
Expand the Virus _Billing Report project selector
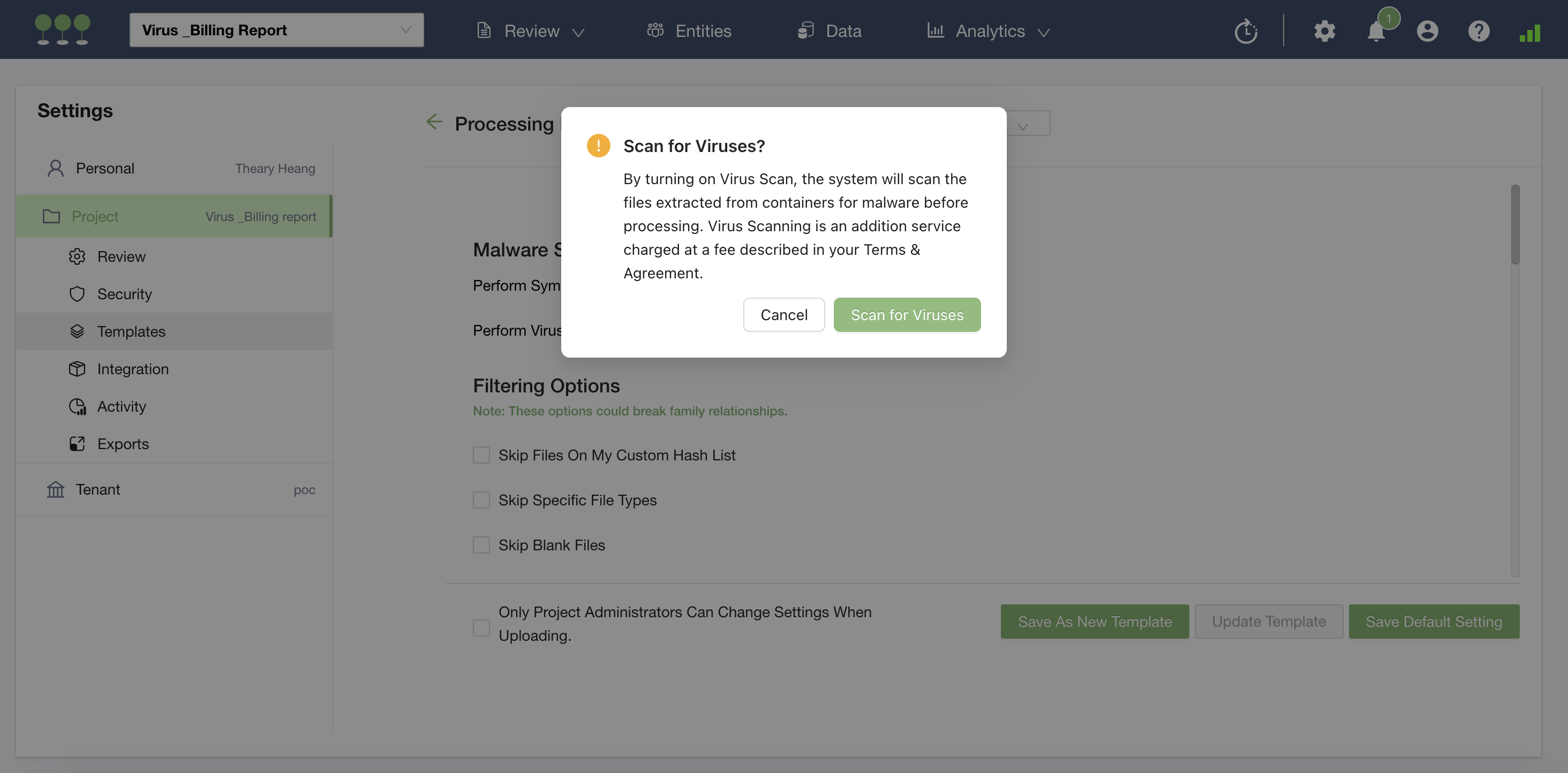coord(277,30)
